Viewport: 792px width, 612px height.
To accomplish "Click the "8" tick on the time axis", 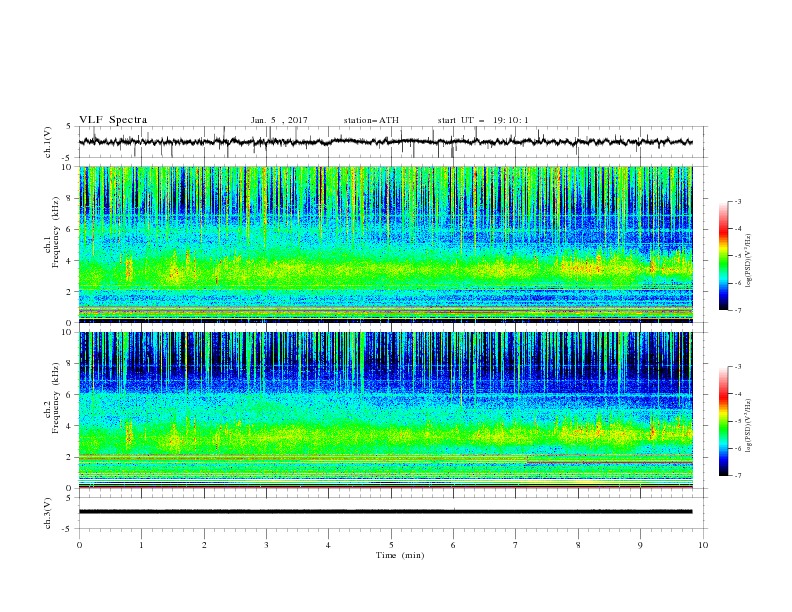I will (x=578, y=545).
